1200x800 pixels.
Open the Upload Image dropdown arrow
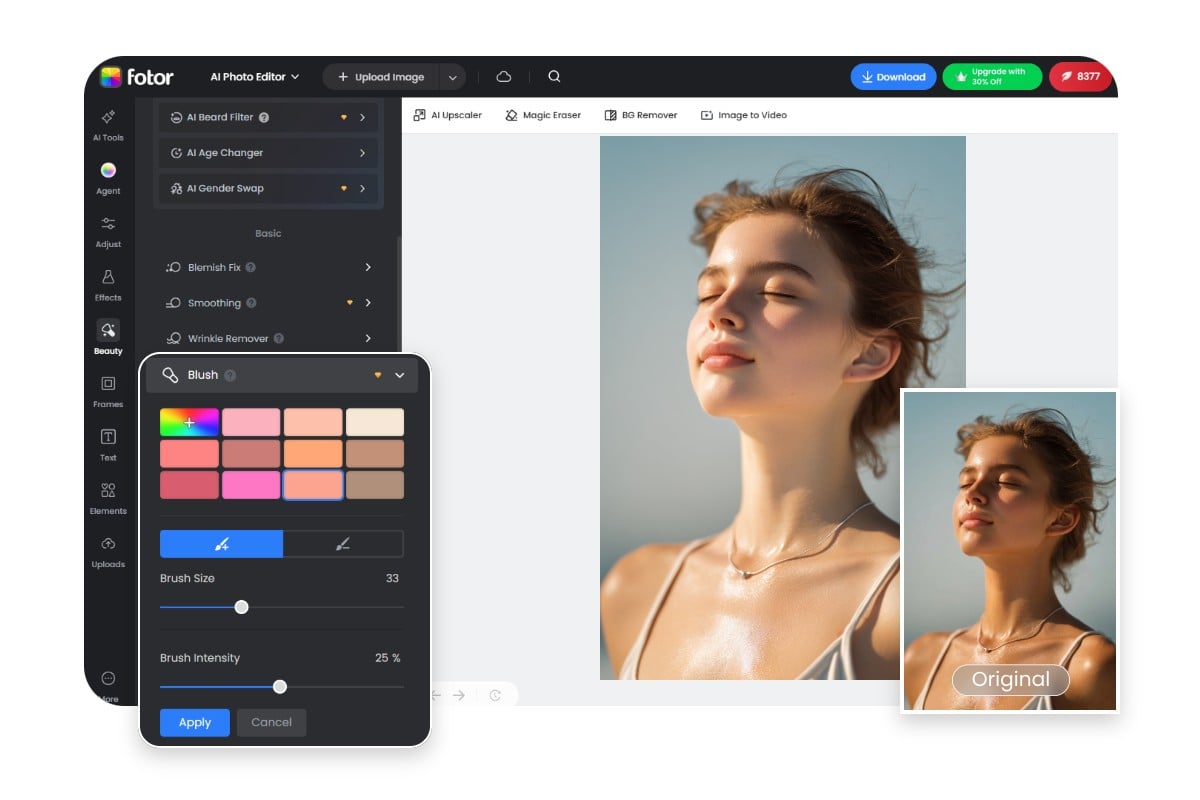(452, 76)
